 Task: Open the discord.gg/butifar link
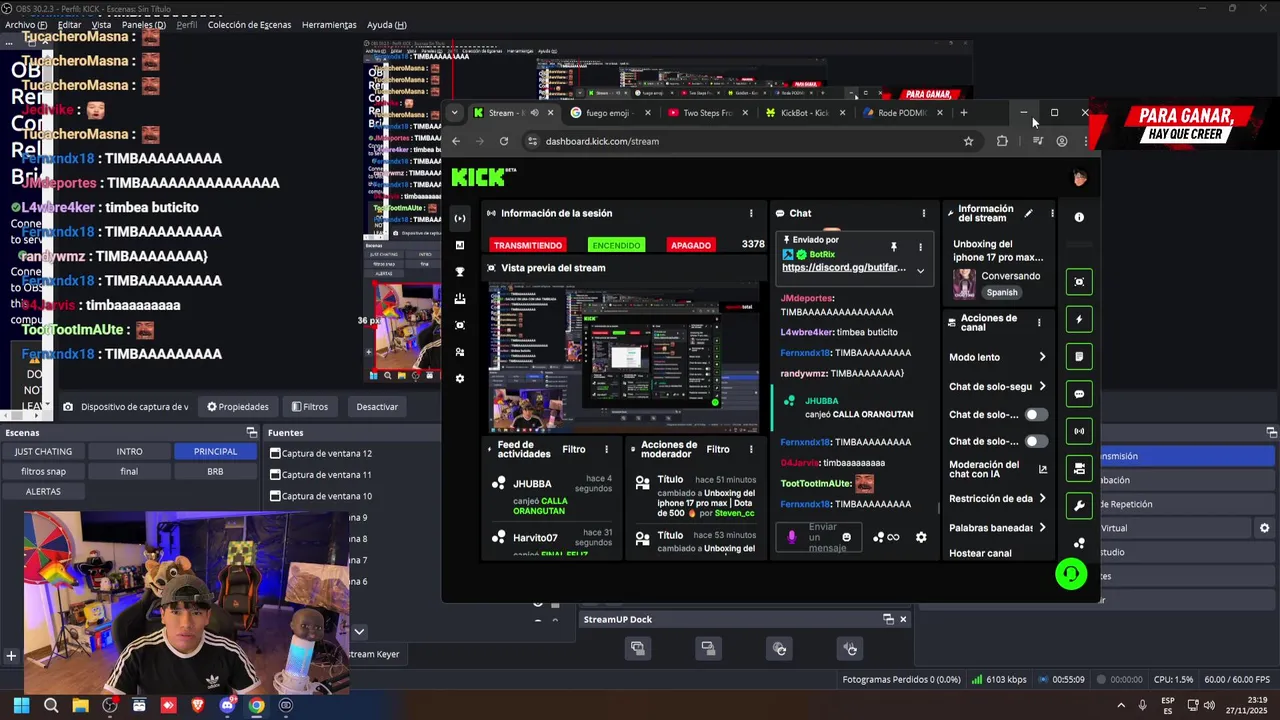click(844, 268)
